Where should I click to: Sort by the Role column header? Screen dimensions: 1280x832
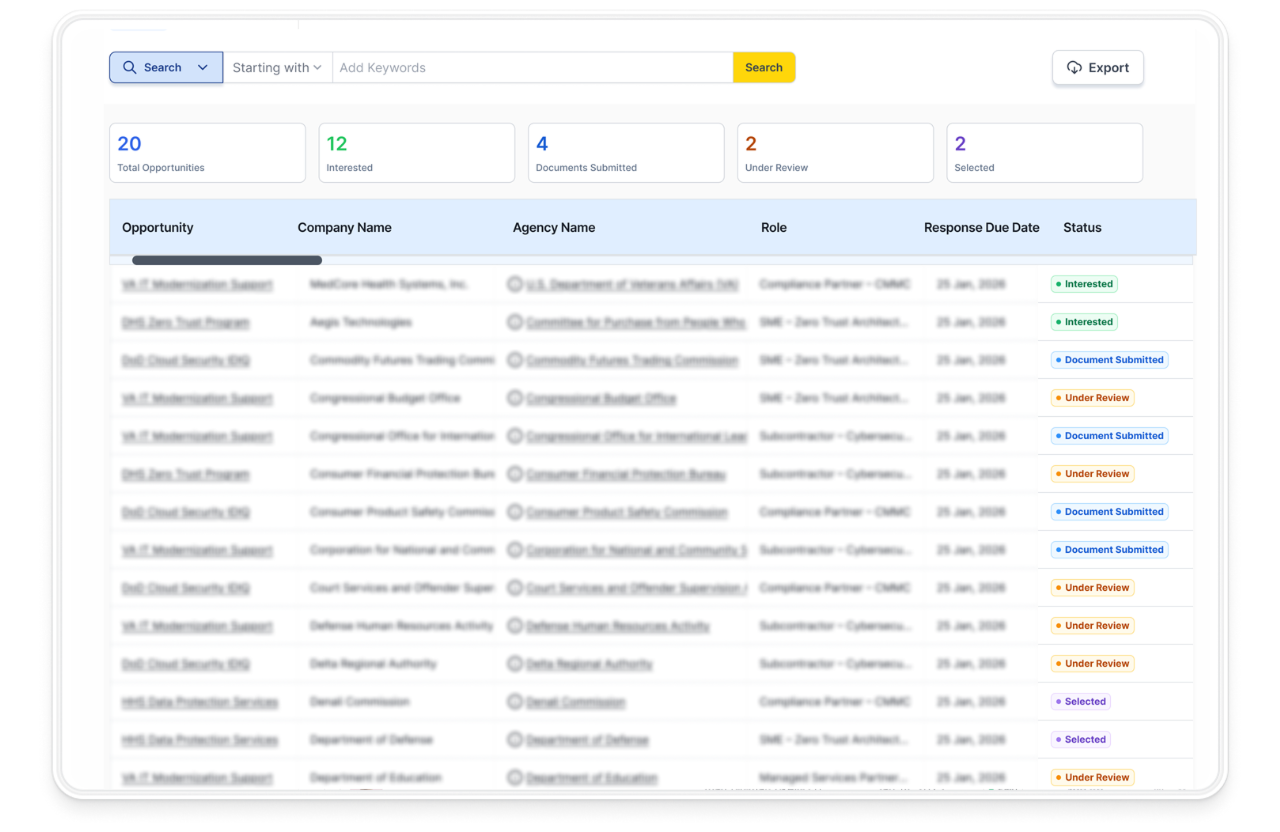click(774, 228)
